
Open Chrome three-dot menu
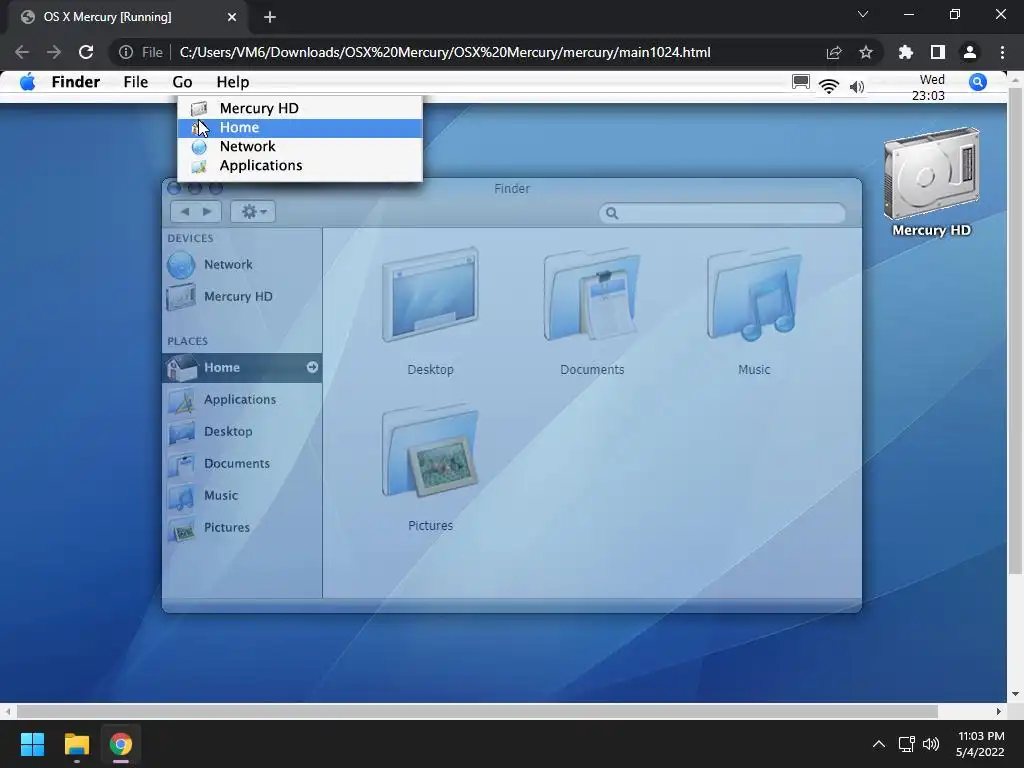(x=1002, y=52)
